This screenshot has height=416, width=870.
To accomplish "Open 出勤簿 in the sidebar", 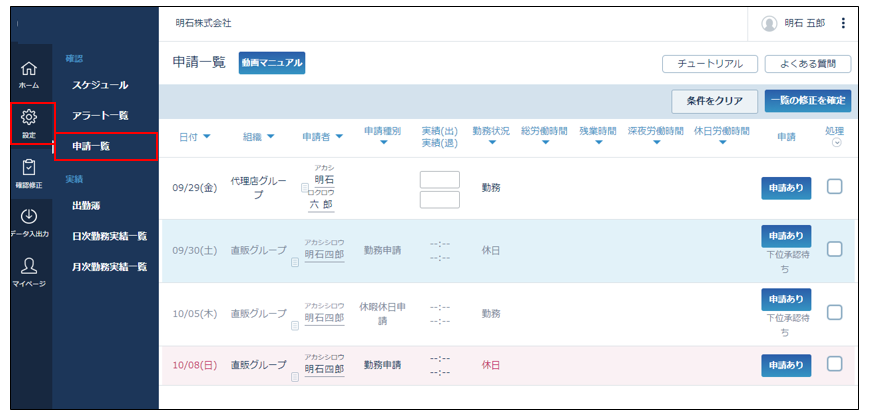I will [x=86, y=205].
